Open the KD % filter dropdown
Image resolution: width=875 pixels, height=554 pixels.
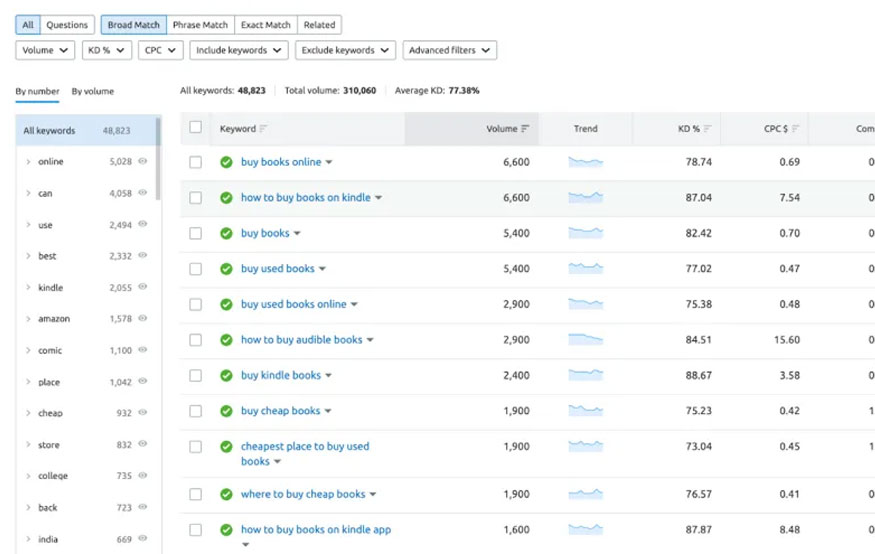tap(107, 50)
